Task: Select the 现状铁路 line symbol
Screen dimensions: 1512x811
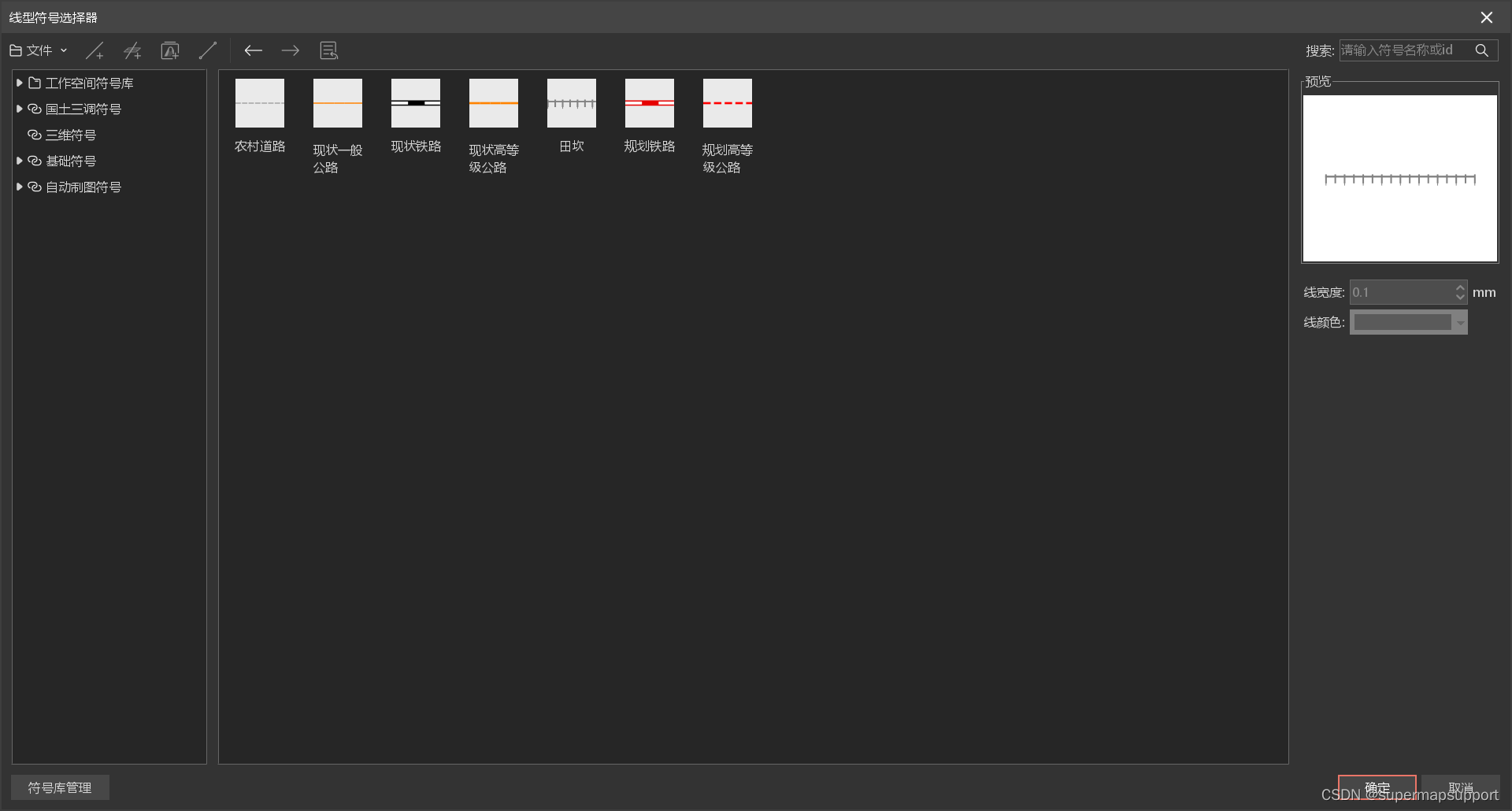Action: tap(416, 116)
